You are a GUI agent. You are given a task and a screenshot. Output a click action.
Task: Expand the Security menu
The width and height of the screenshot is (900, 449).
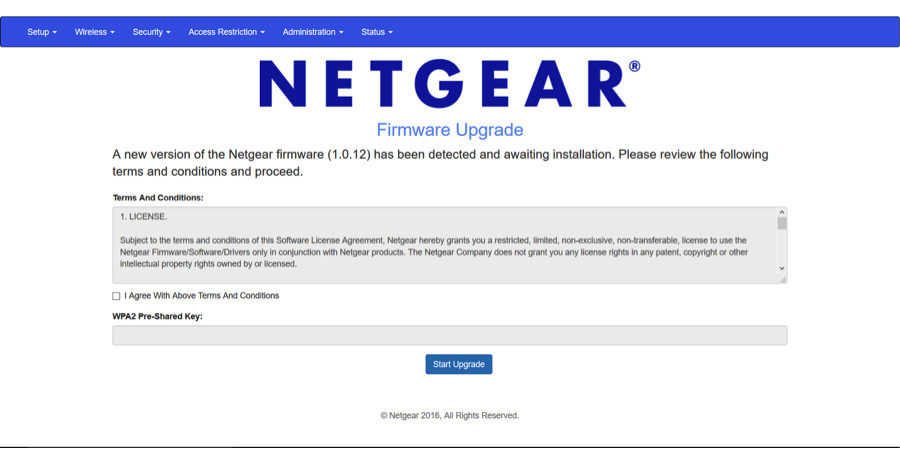click(x=152, y=32)
